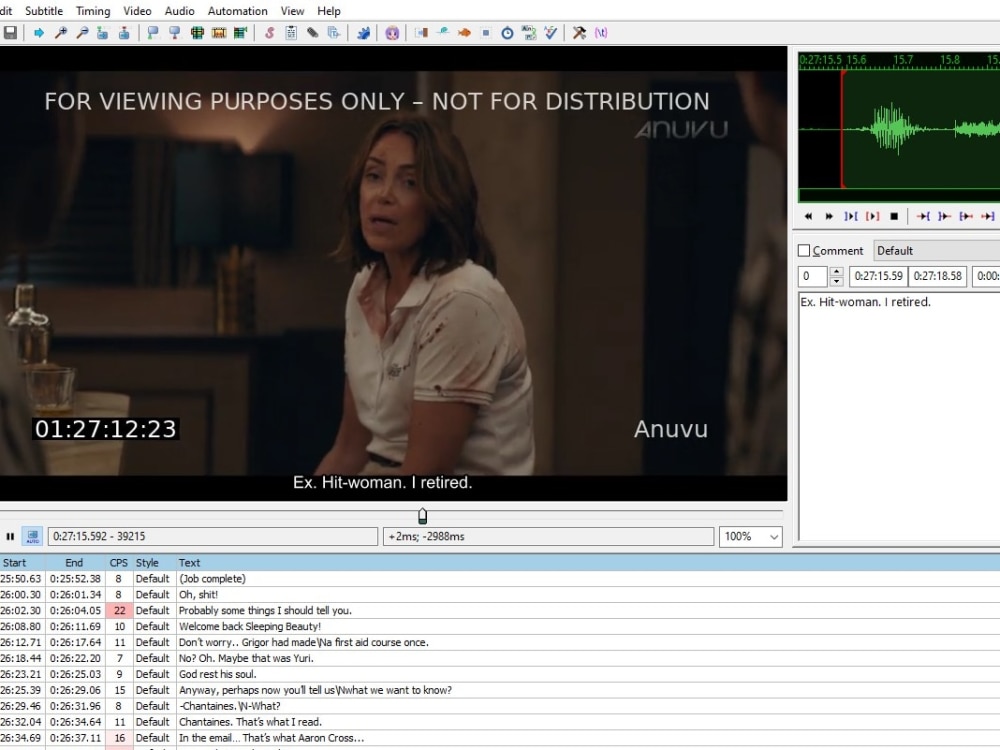Open the Shift Times tool icon
This screenshot has width=1000, height=750.
[421, 33]
